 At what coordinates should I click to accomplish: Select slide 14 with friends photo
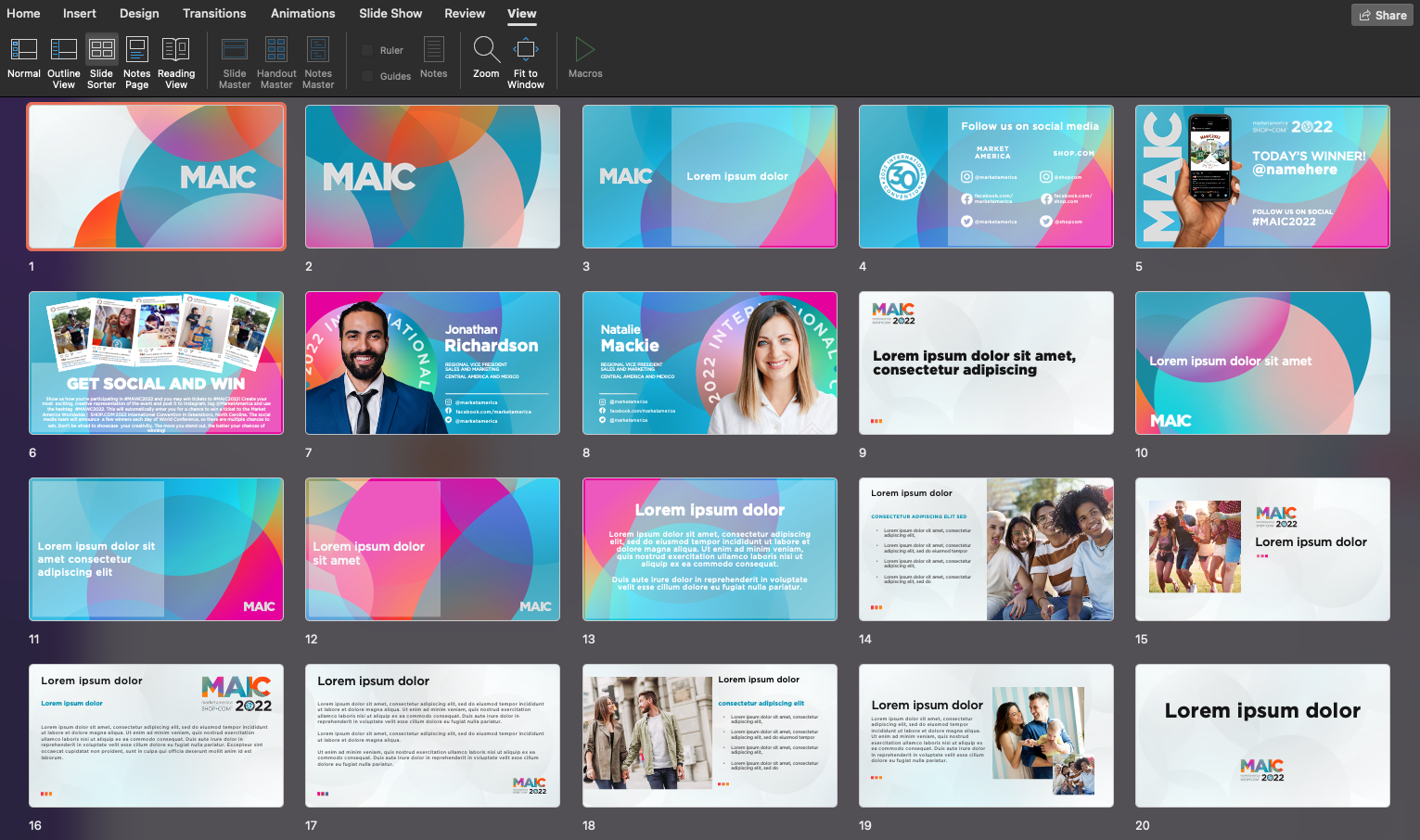pos(986,549)
